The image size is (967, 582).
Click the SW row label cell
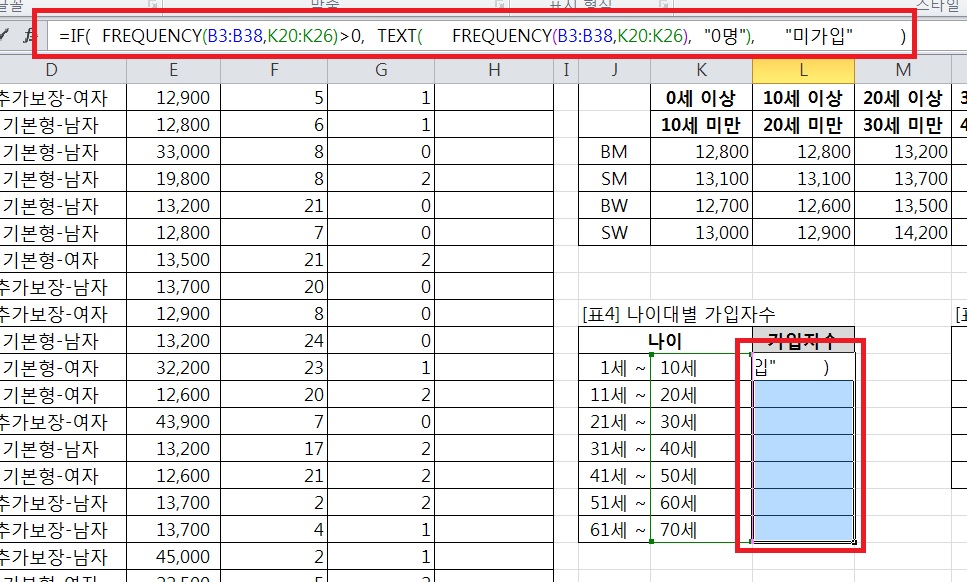tap(614, 233)
